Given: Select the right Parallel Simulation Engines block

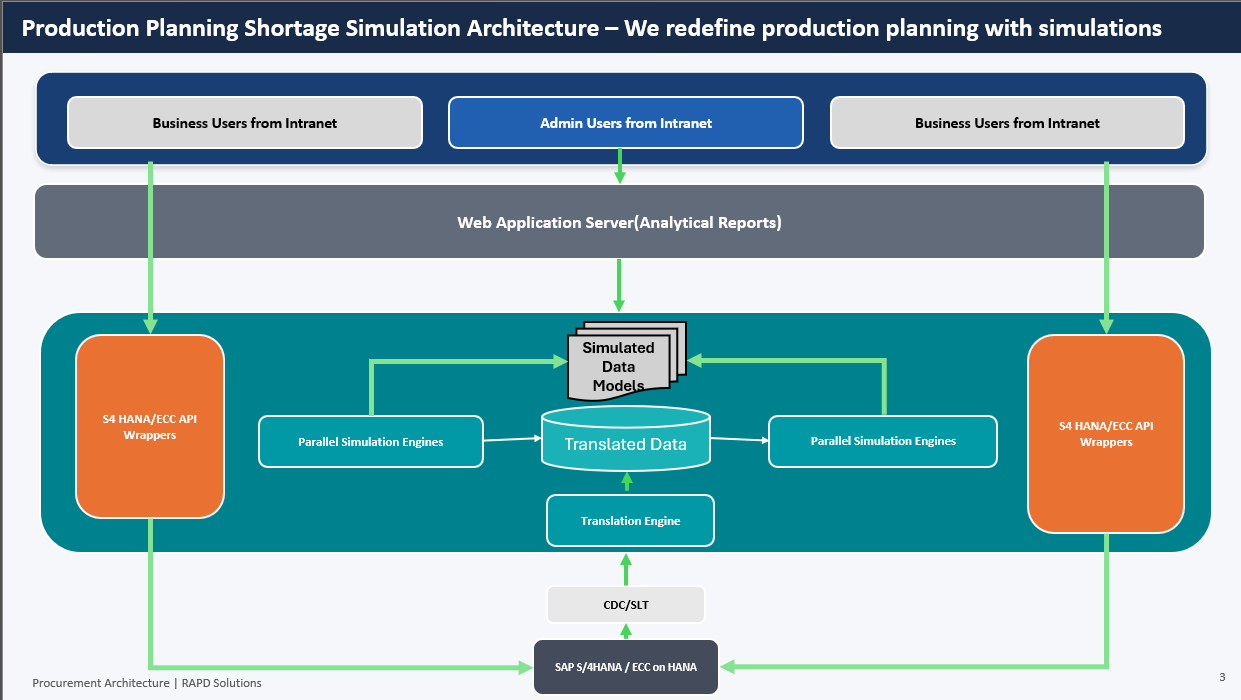Looking at the screenshot, I should coord(882,441).
